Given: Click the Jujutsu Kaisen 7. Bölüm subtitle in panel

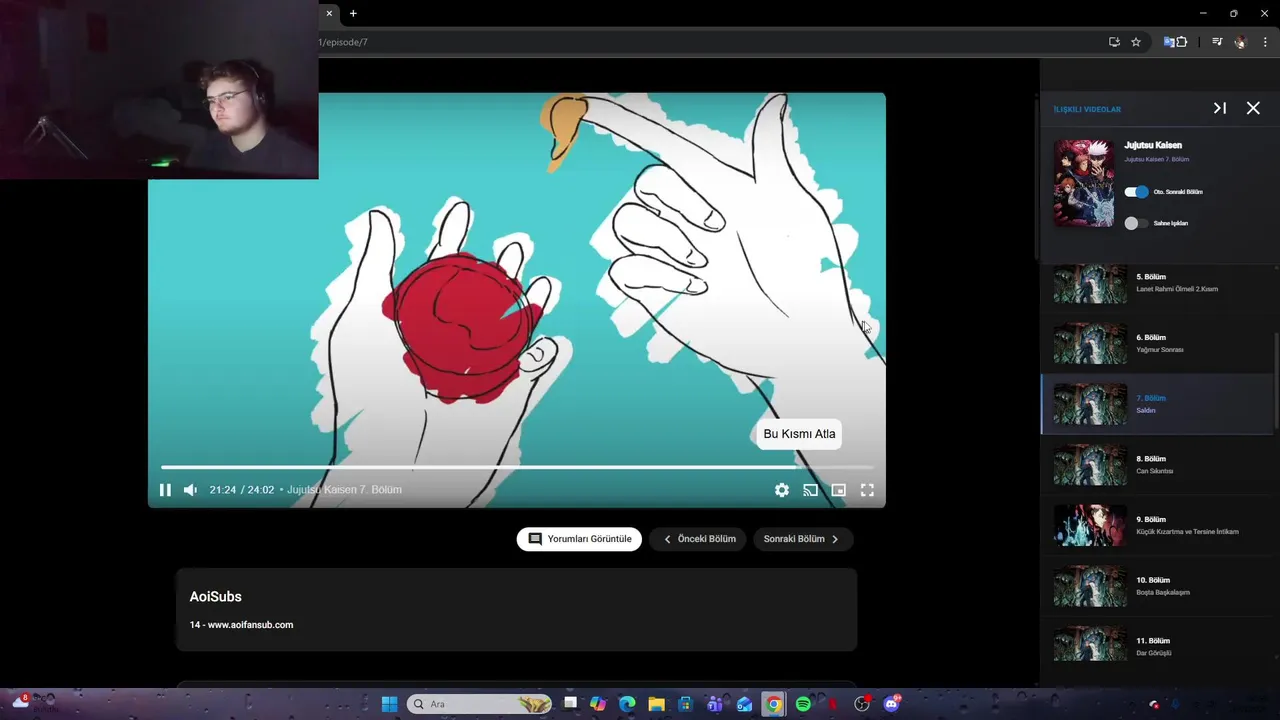Looking at the screenshot, I should (1156, 160).
